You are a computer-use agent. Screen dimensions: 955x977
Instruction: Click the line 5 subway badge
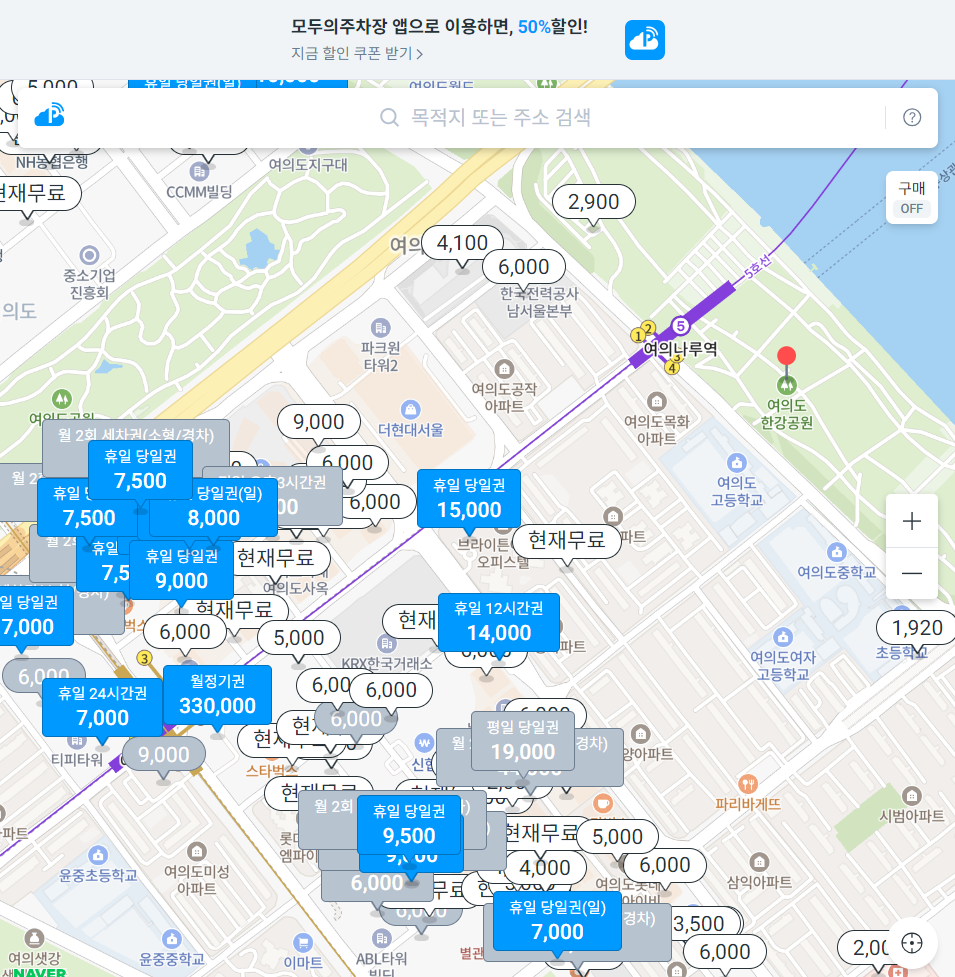680,326
